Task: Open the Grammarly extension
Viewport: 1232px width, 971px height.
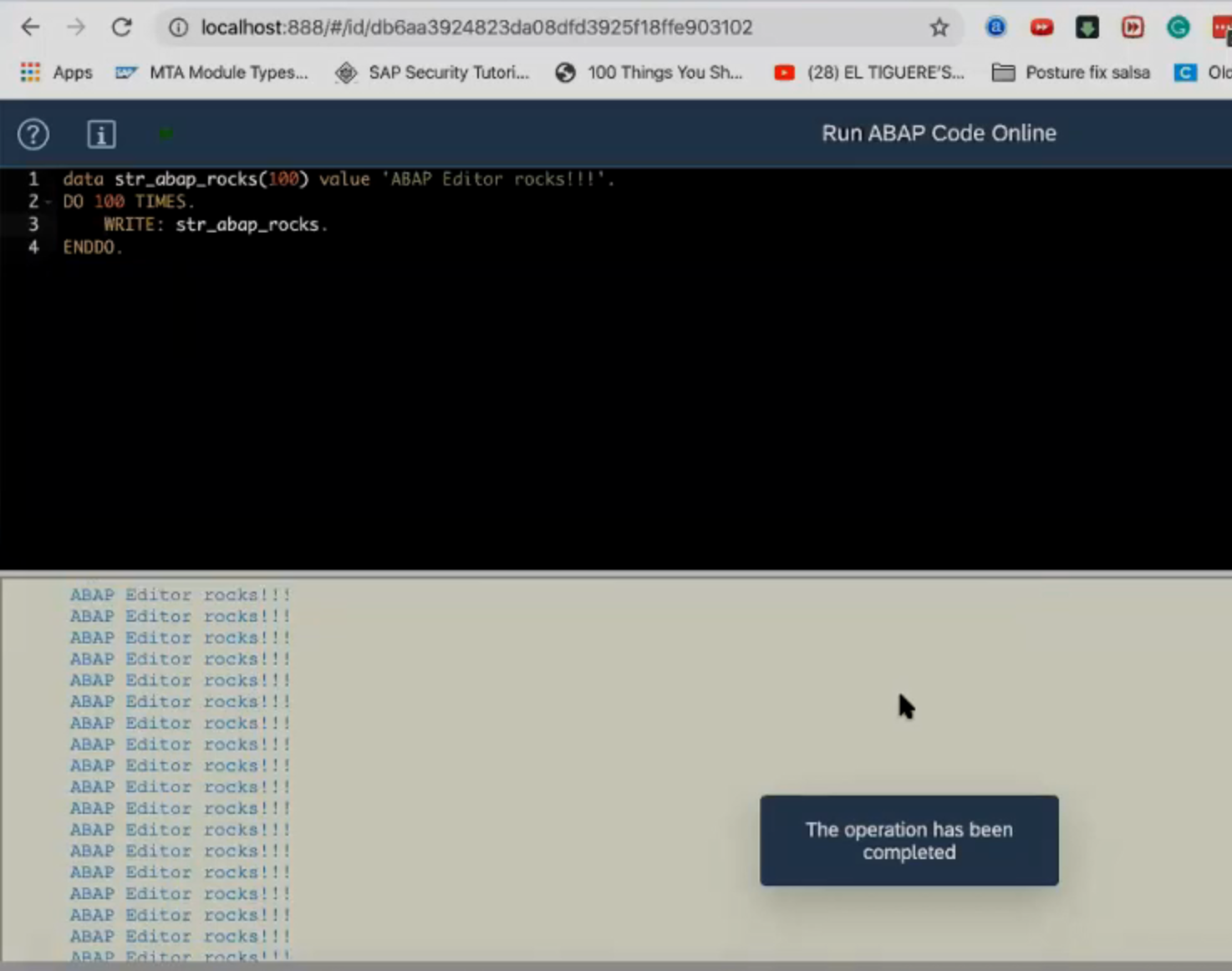Action: pyautogui.click(x=1178, y=27)
